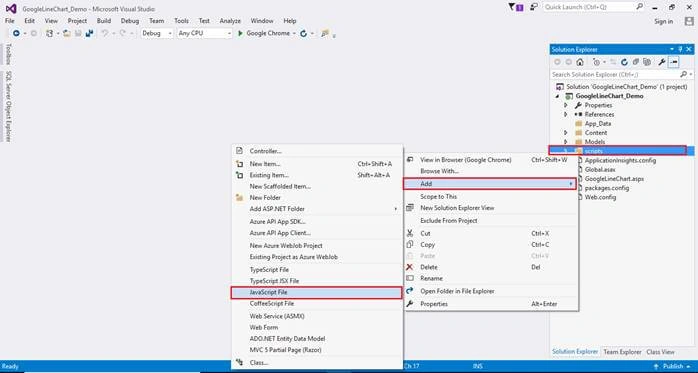Click the Collapse All icon in Solution Explorer

[x=636, y=62]
